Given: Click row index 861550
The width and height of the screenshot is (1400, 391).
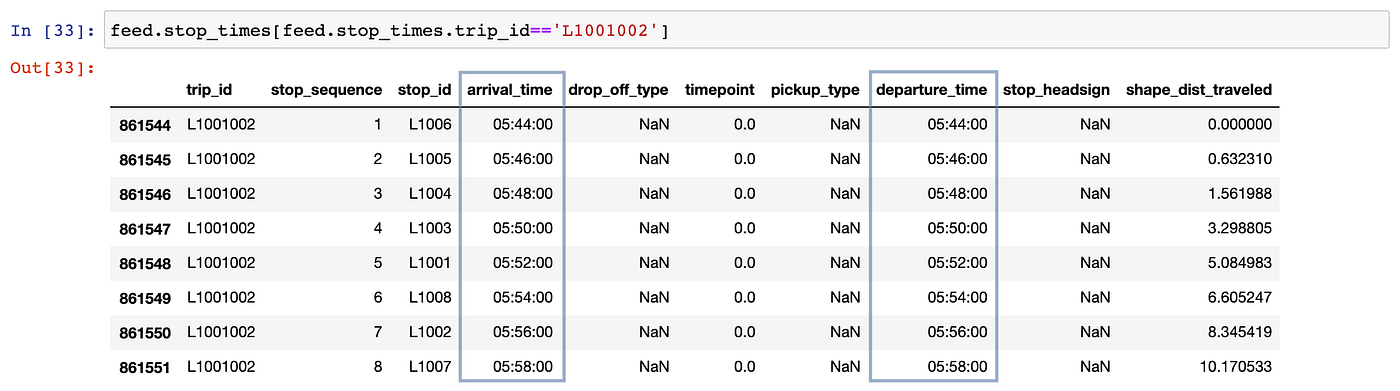Looking at the screenshot, I should 145,332.
